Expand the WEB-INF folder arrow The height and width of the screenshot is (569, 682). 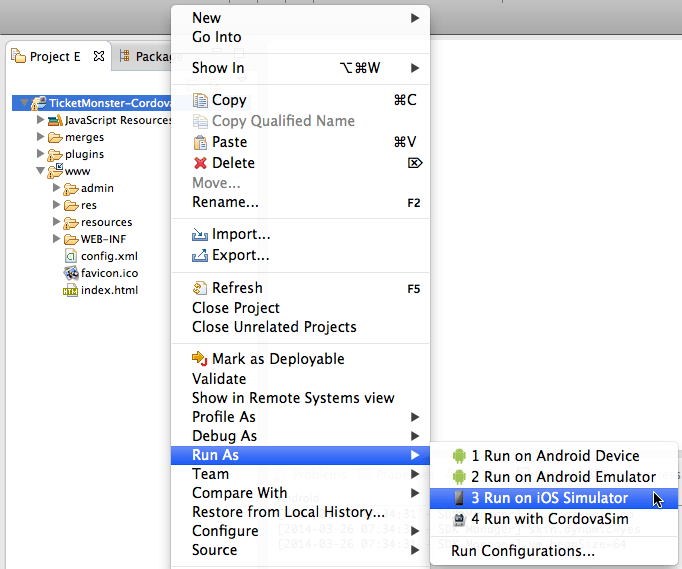(x=57, y=239)
